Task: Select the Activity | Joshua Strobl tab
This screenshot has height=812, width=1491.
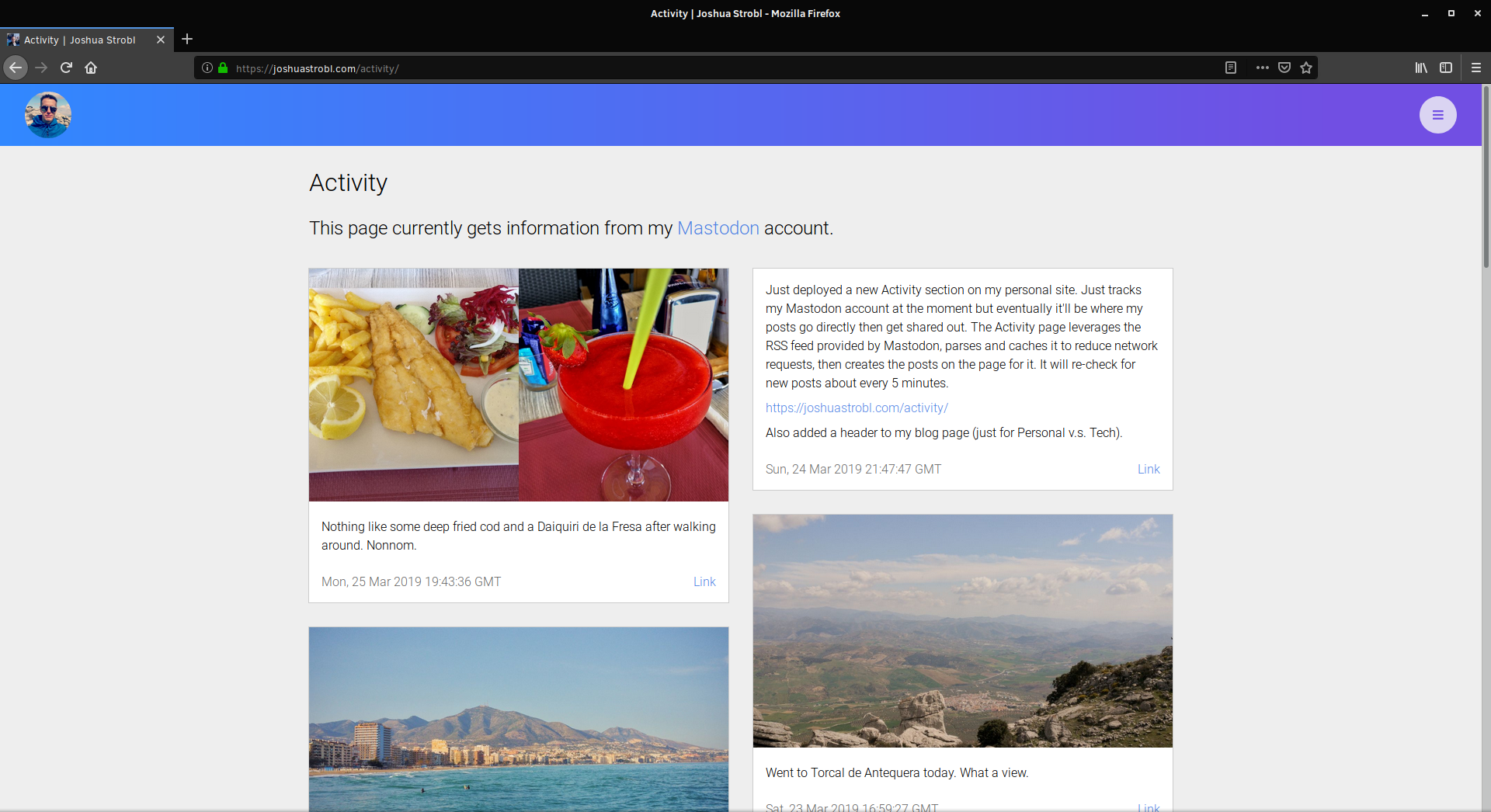Action: (86, 40)
